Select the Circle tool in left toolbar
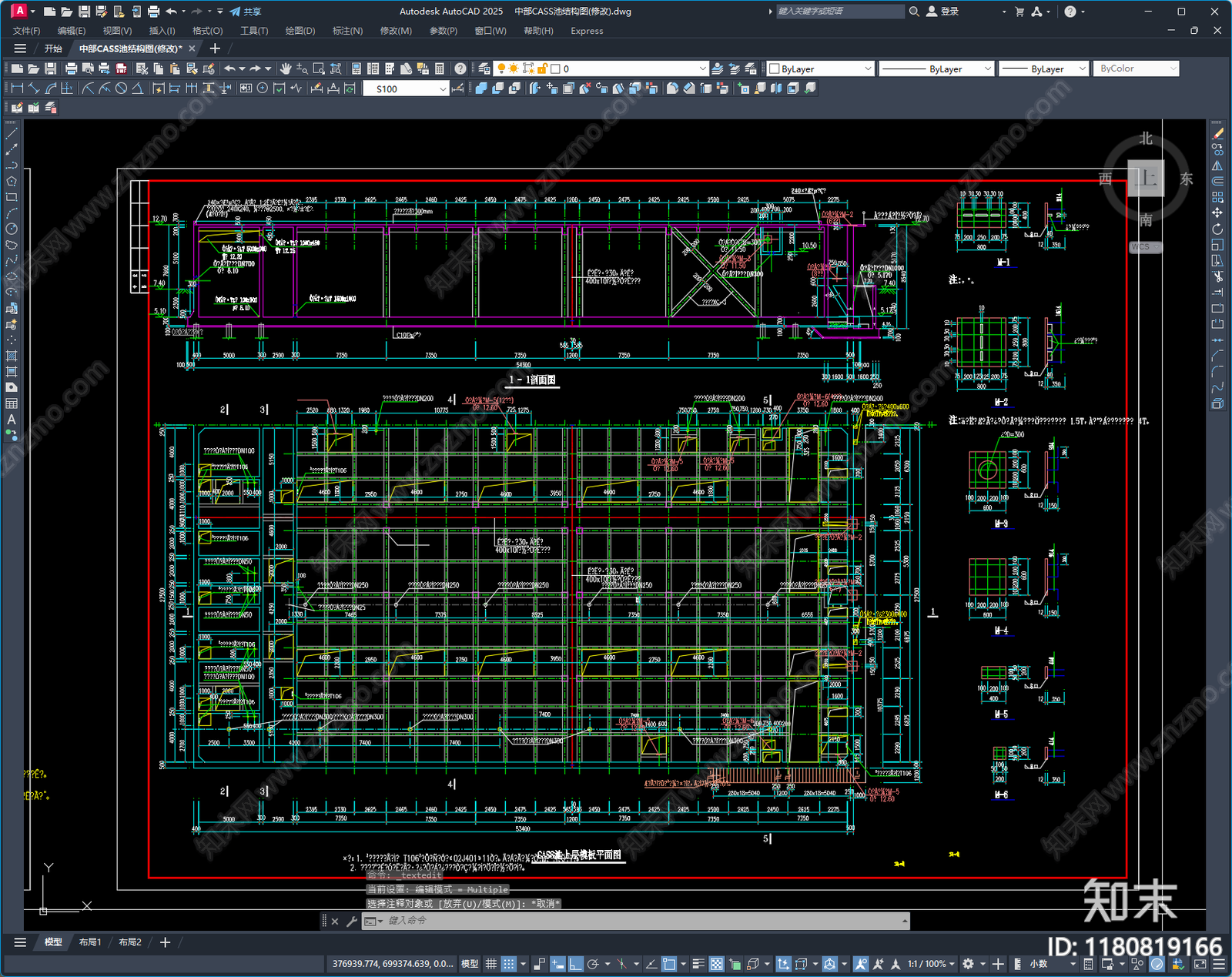This screenshot has width=1232, height=977. [12, 229]
